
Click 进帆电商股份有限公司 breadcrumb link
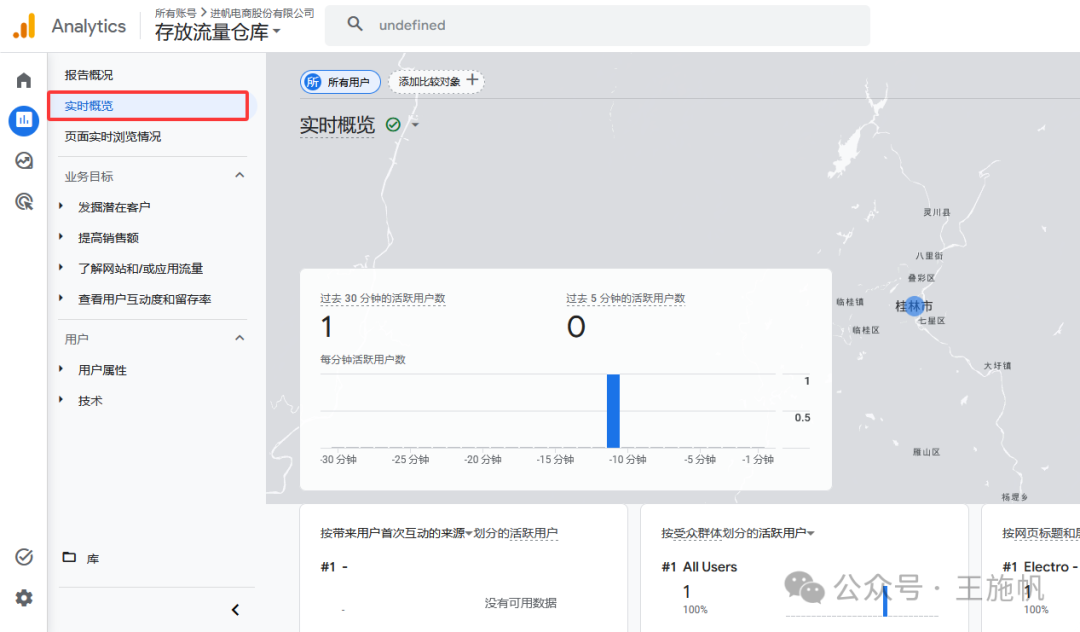coord(262,13)
